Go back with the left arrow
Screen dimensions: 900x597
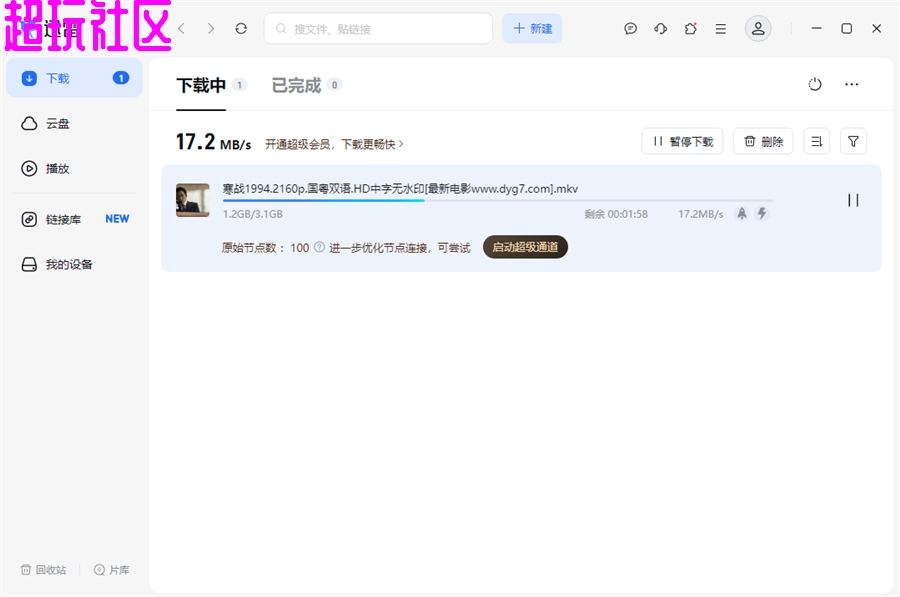pyautogui.click(x=181, y=28)
